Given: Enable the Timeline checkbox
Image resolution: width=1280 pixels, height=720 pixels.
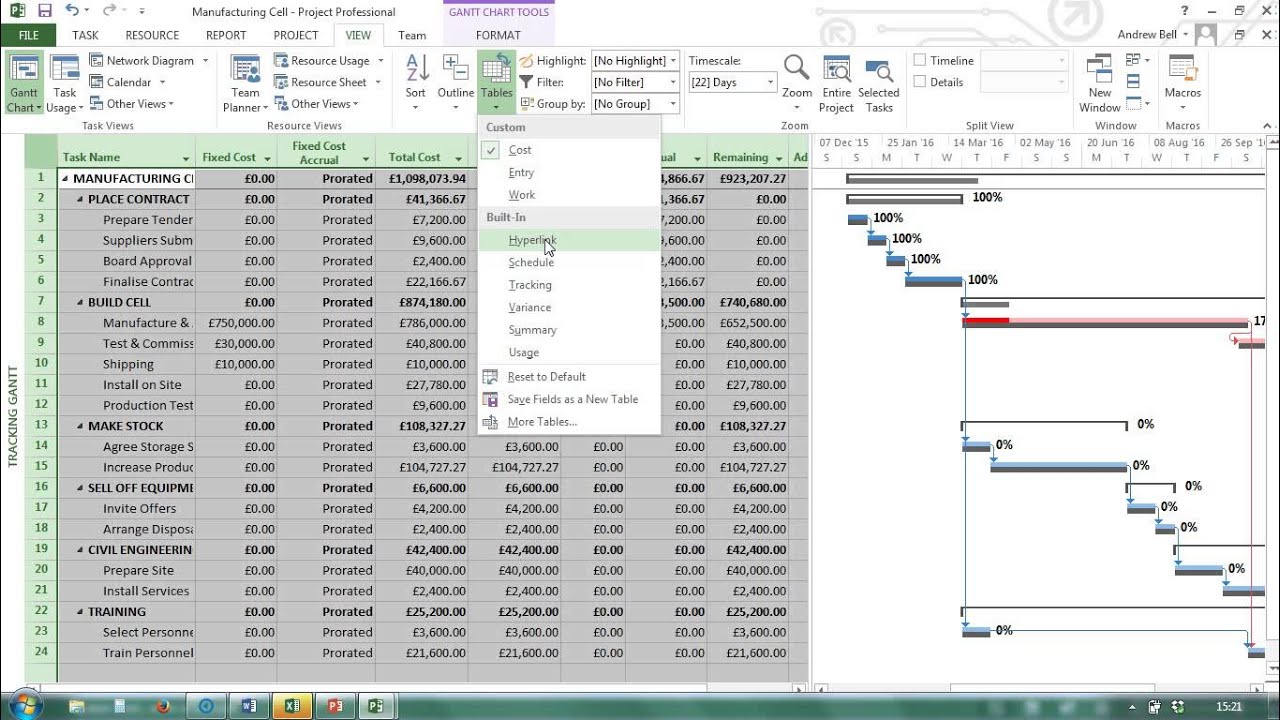Looking at the screenshot, I should pos(920,60).
